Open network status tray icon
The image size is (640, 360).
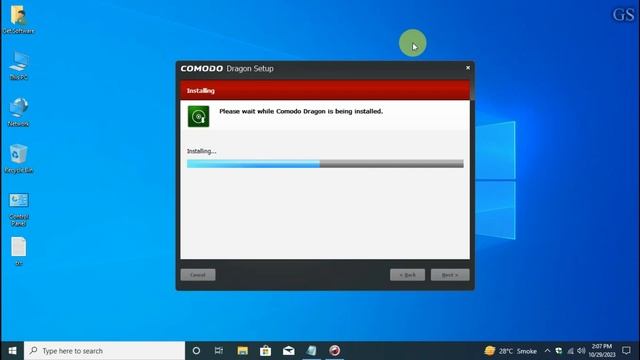coord(570,351)
